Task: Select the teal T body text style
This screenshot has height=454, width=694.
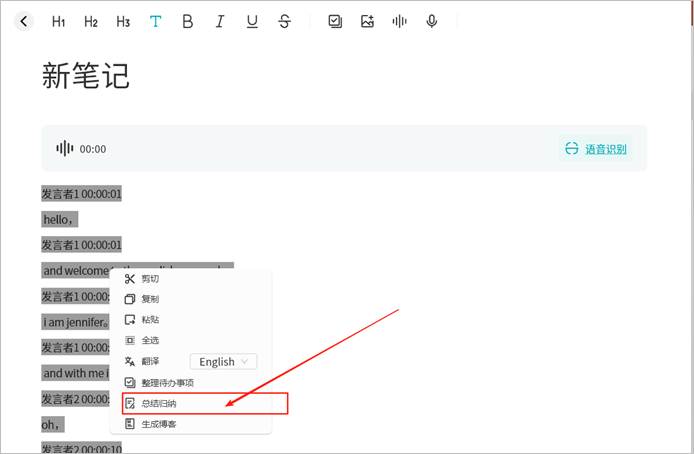Action: [x=155, y=21]
